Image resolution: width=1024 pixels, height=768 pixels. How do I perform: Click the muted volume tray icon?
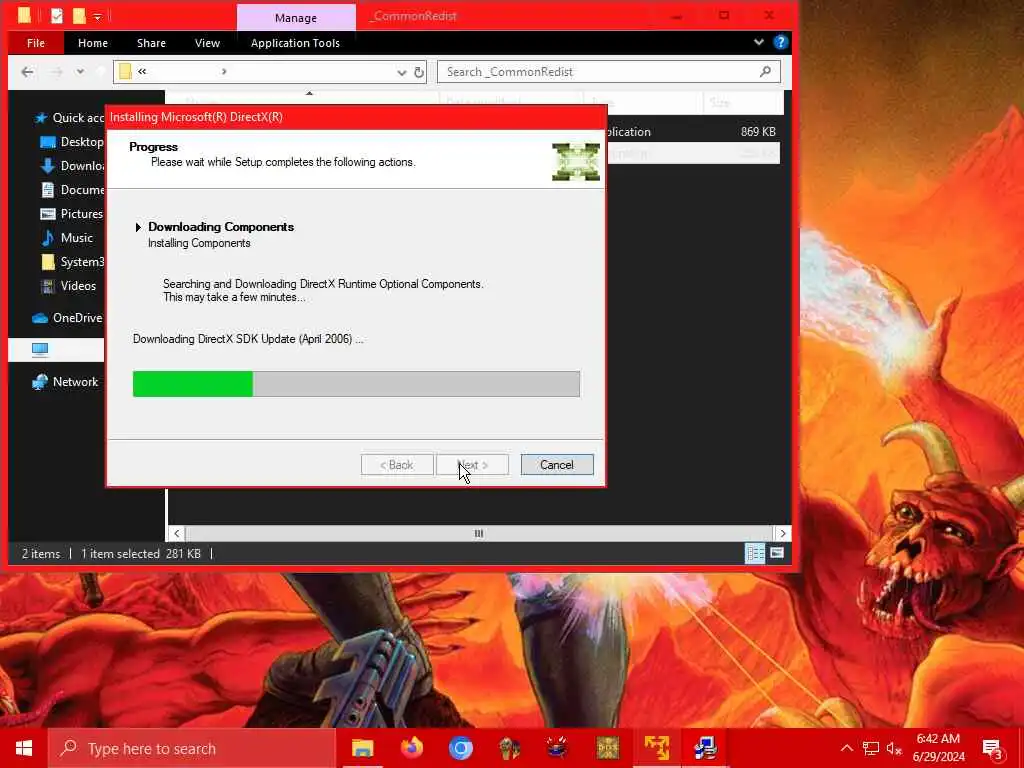pos(894,748)
